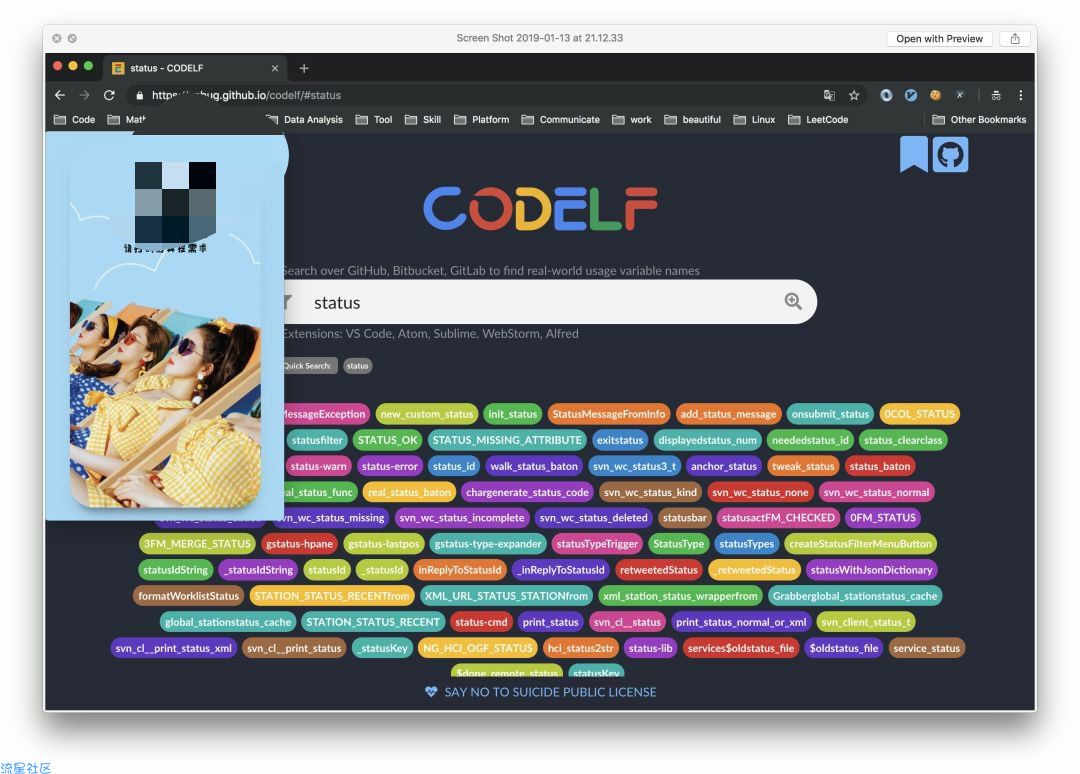Open the Linux bookmarks folder
Screen dimensions: 1080x774
tap(754, 119)
